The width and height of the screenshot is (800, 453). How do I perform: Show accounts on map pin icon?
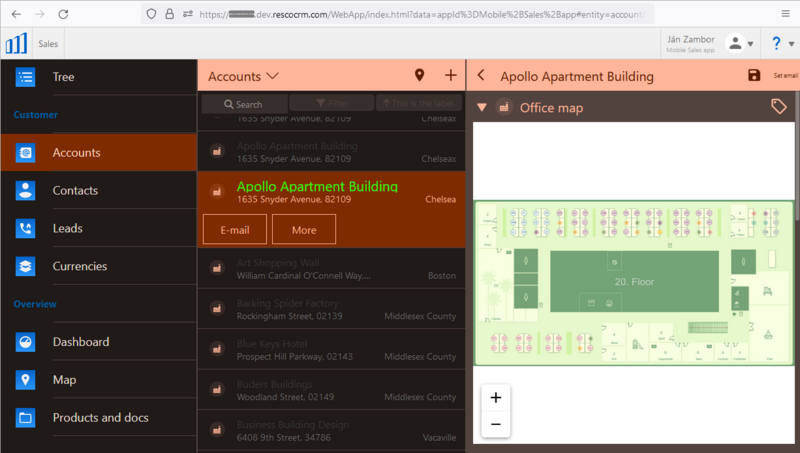pos(419,76)
